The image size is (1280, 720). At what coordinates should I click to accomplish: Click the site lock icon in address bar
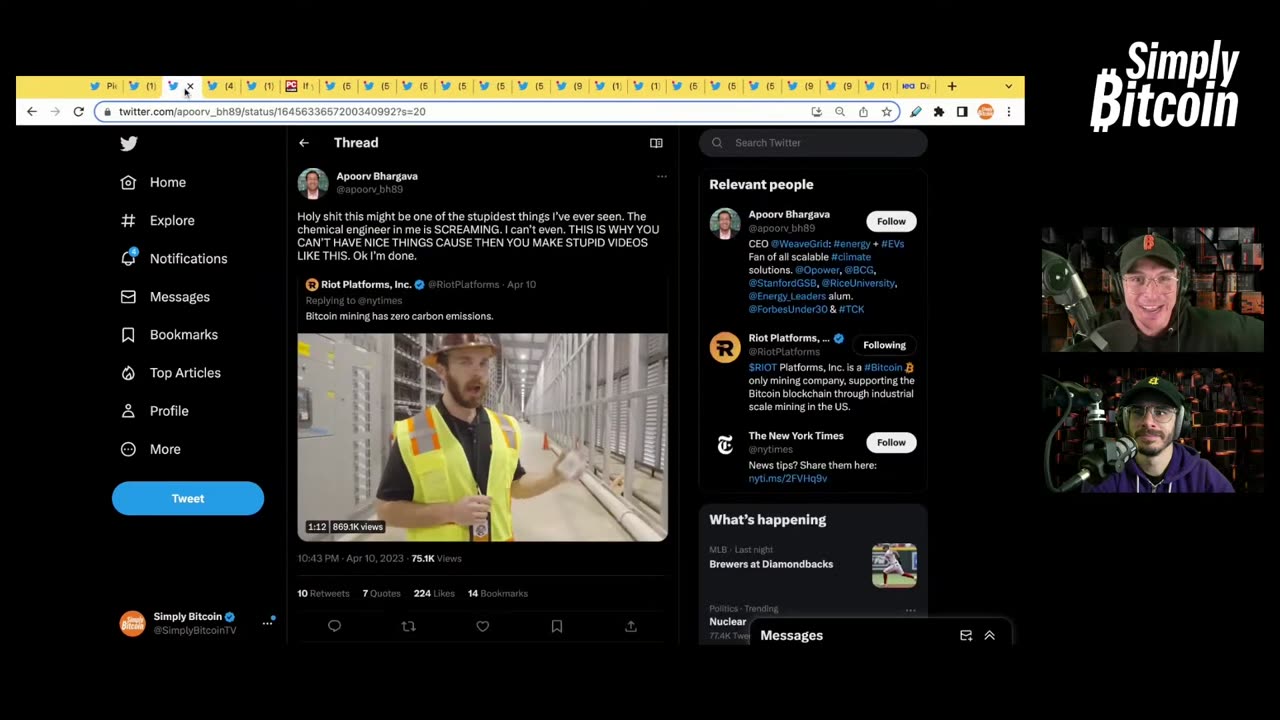point(108,112)
